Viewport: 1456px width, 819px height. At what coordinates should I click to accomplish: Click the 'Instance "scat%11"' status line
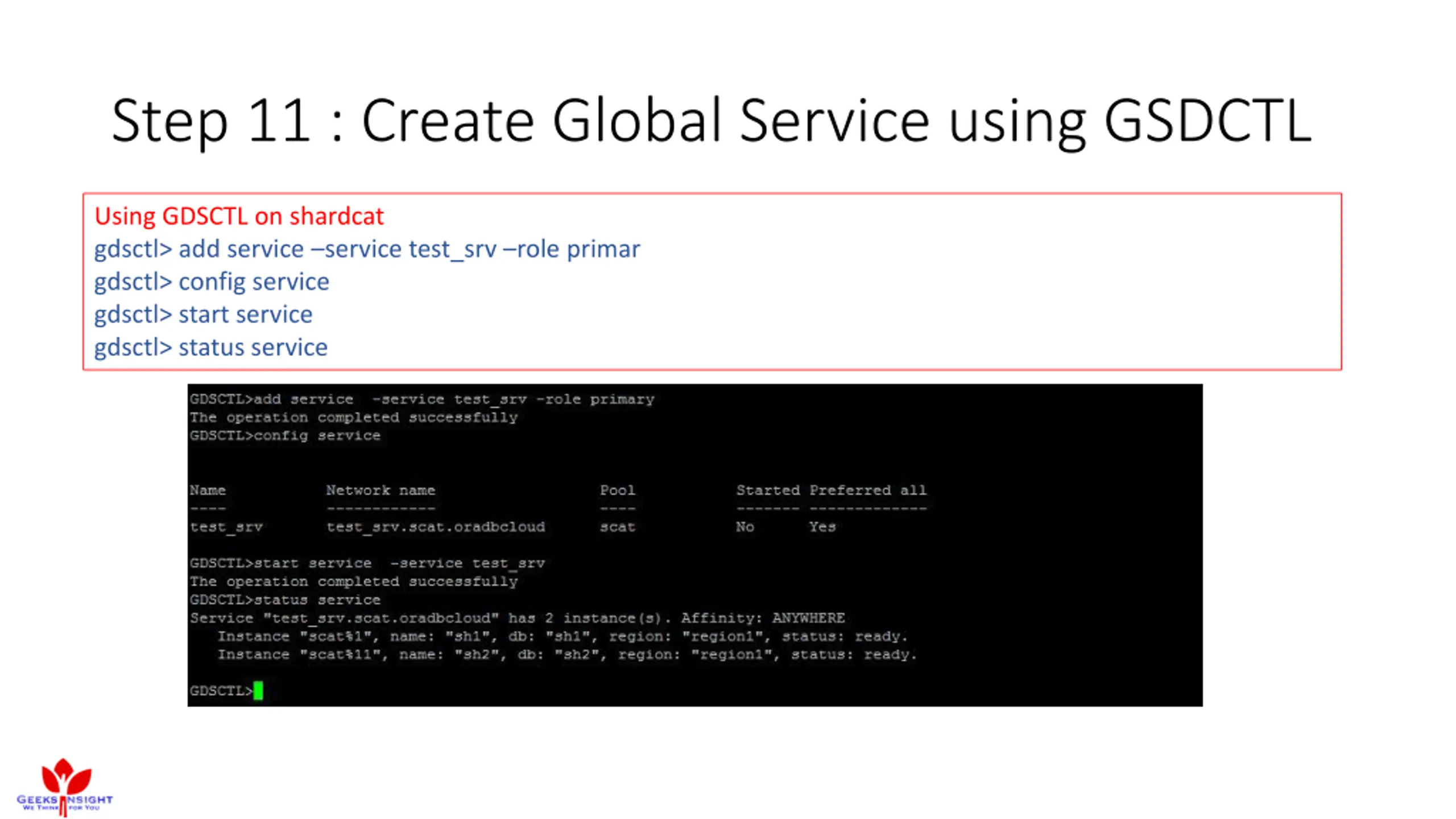[567, 655]
